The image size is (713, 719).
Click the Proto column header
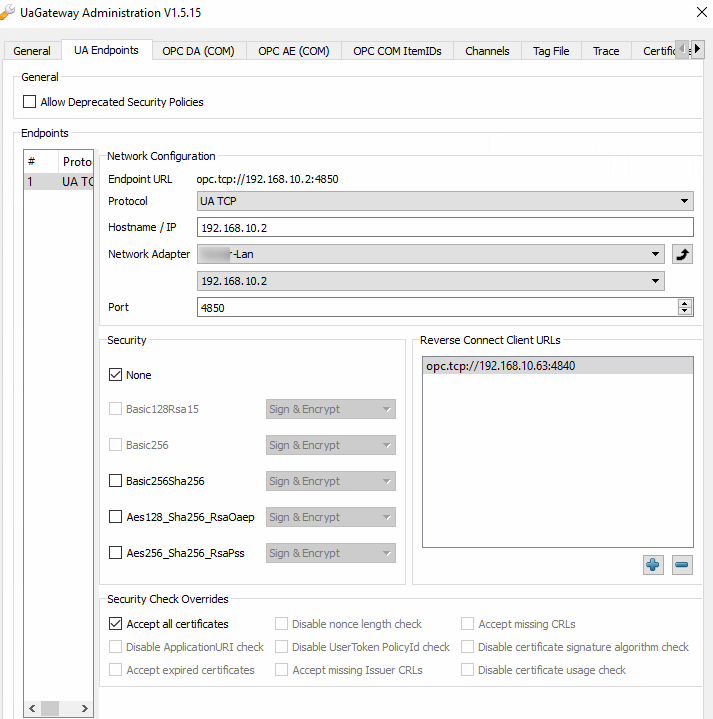[76, 161]
